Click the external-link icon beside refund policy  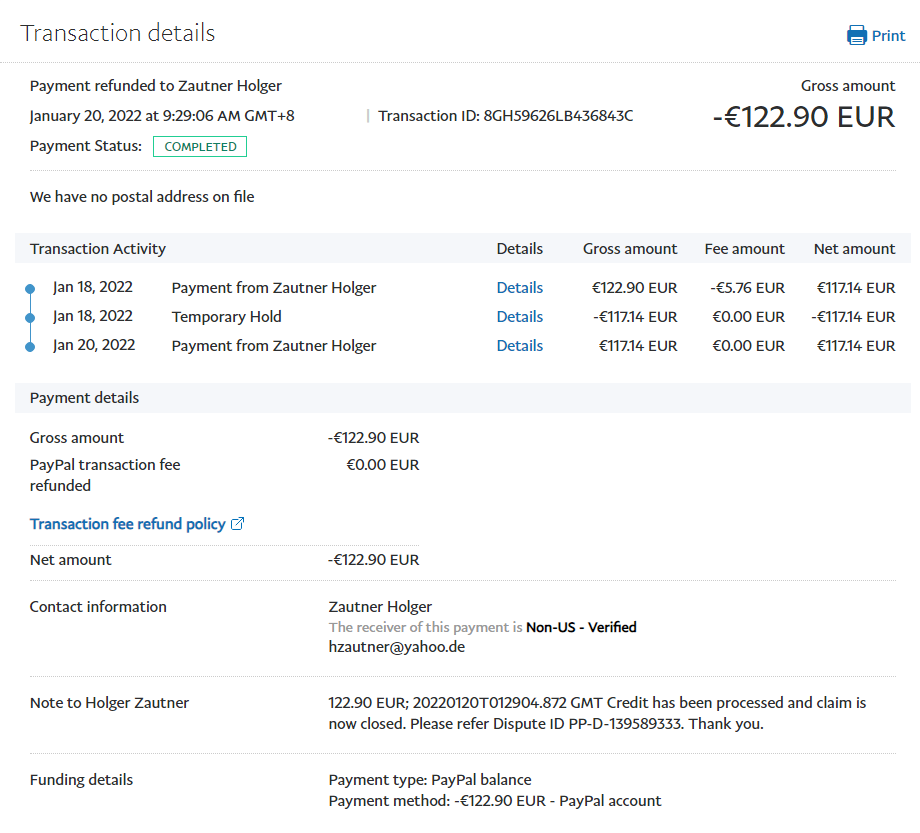pos(237,524)
